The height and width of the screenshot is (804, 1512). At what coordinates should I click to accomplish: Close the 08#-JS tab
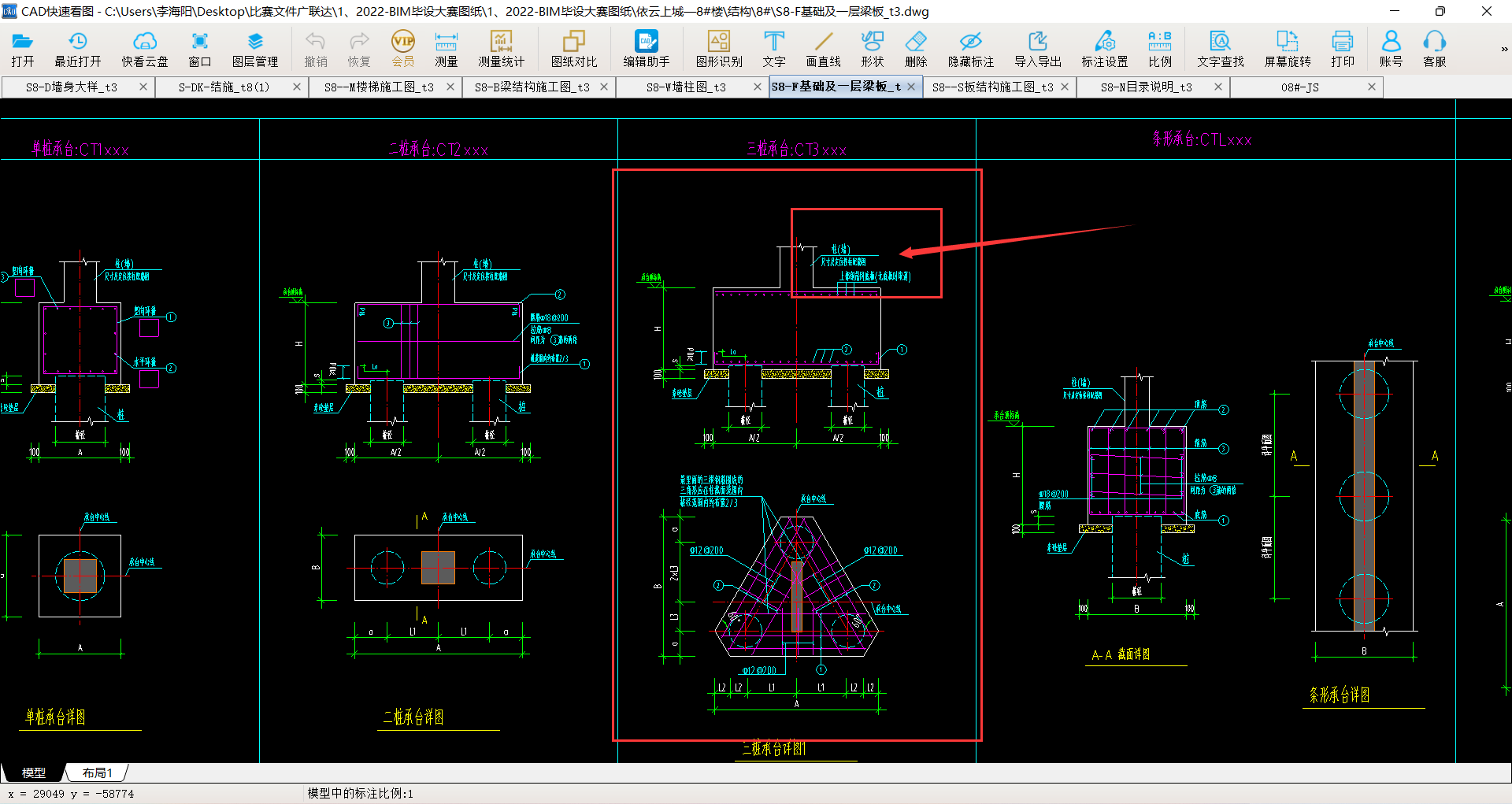point(1371,87)
